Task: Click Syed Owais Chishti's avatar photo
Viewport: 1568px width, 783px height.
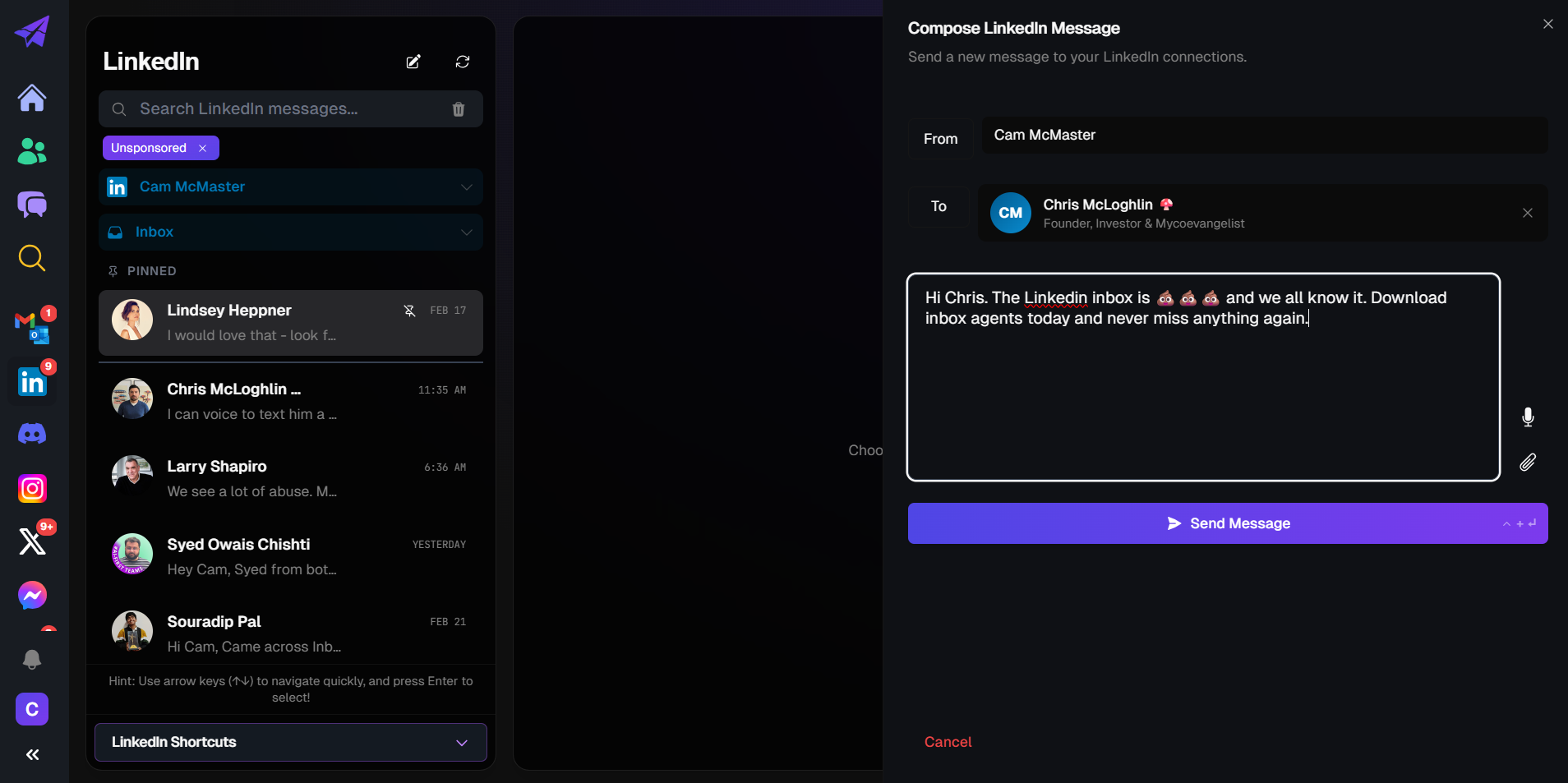Action: point(132,554)
